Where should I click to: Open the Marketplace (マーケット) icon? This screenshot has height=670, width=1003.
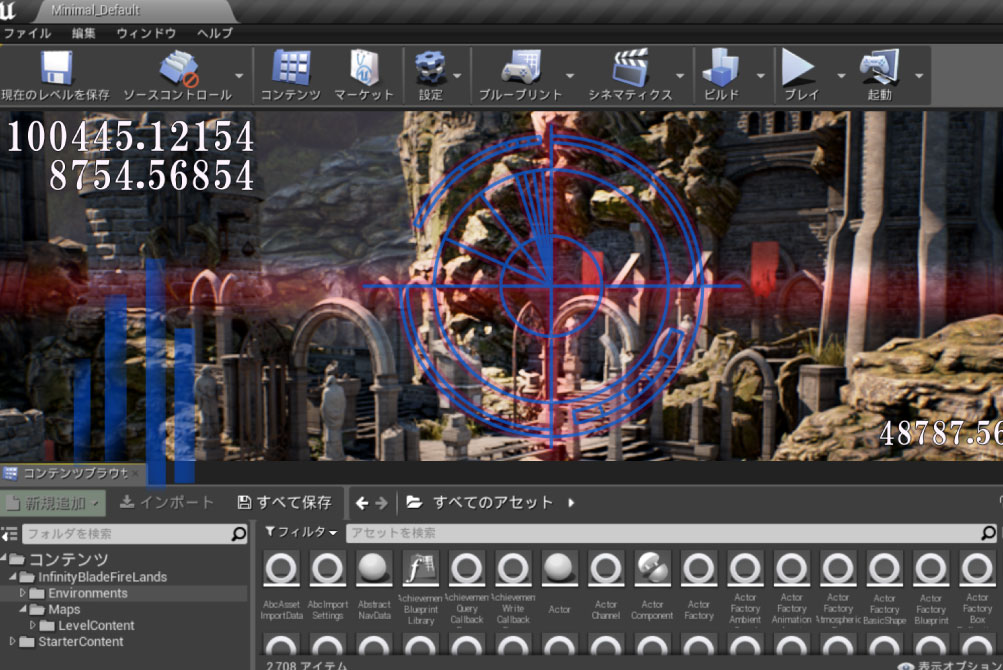coord(364,68)
